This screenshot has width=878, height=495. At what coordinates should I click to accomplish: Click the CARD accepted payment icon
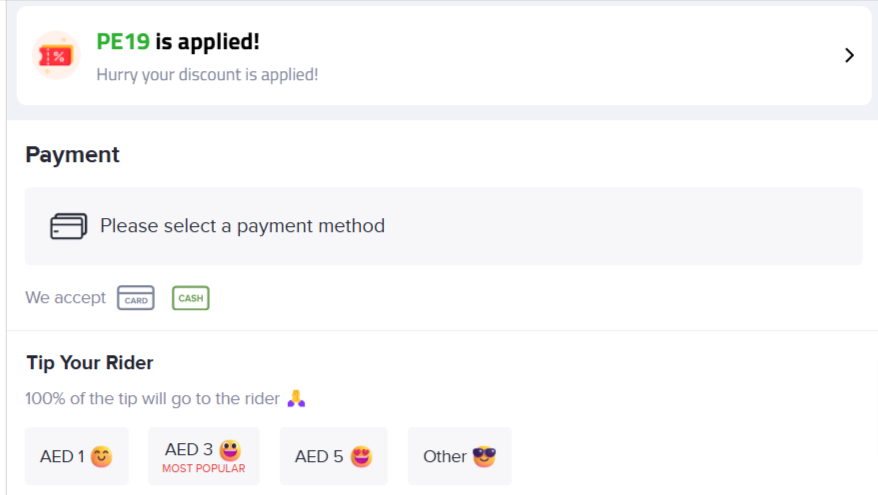[x=136, y=298]
